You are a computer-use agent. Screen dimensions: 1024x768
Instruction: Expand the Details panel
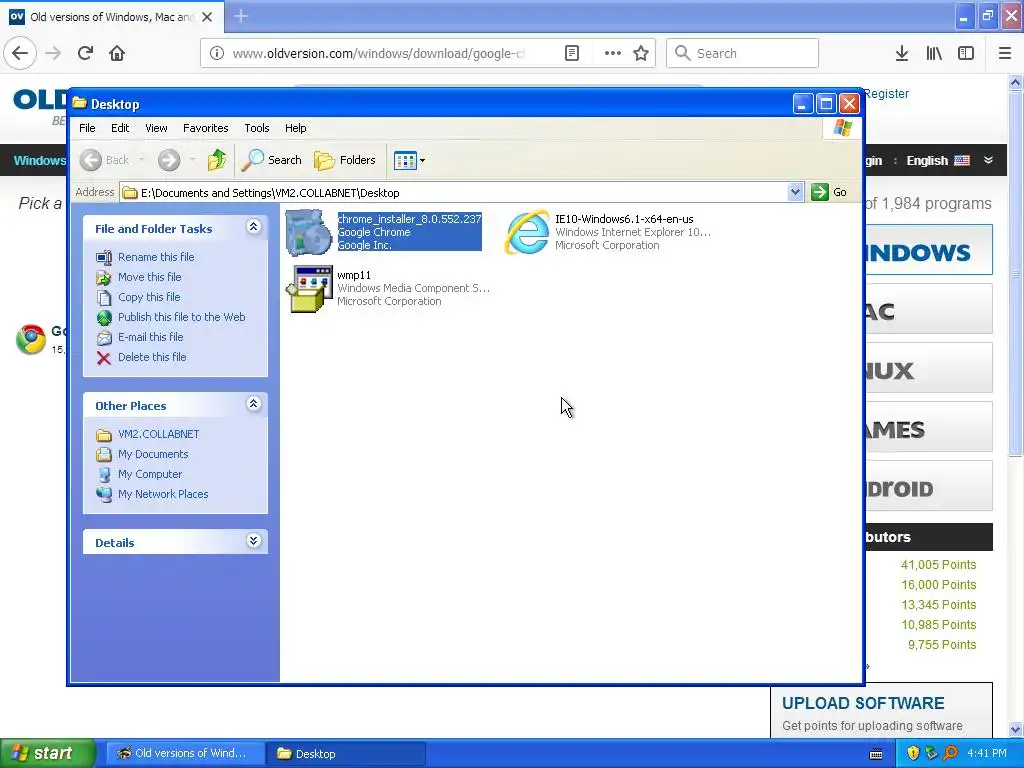pyautogui.click(x=253, y=541)
